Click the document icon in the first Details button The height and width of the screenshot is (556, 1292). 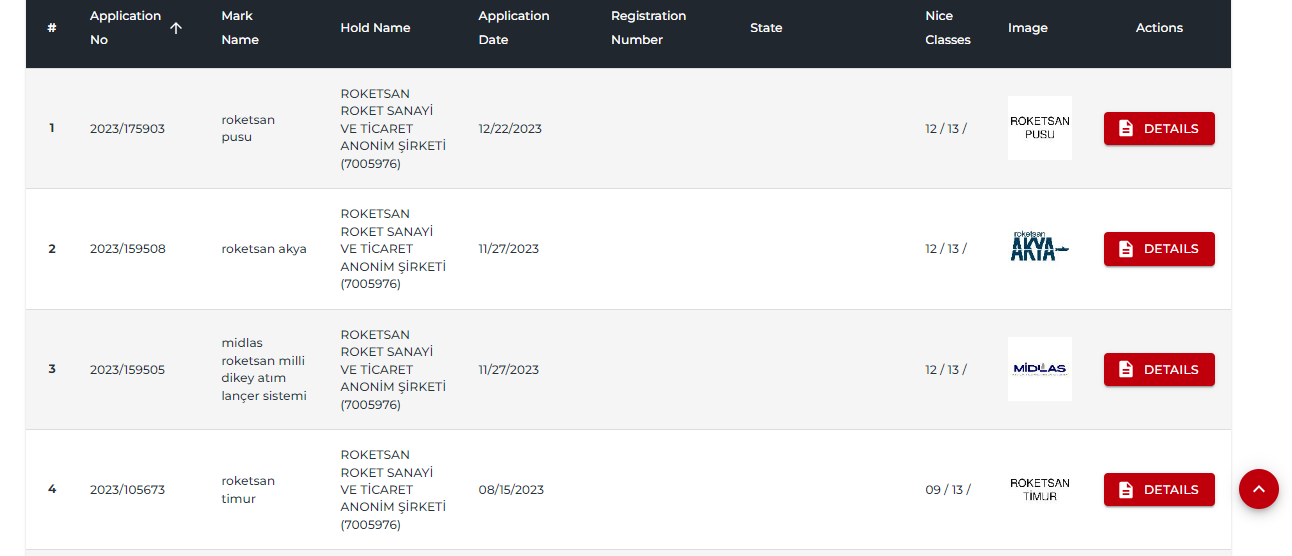pyautogui.click(x=1126, y=129)
